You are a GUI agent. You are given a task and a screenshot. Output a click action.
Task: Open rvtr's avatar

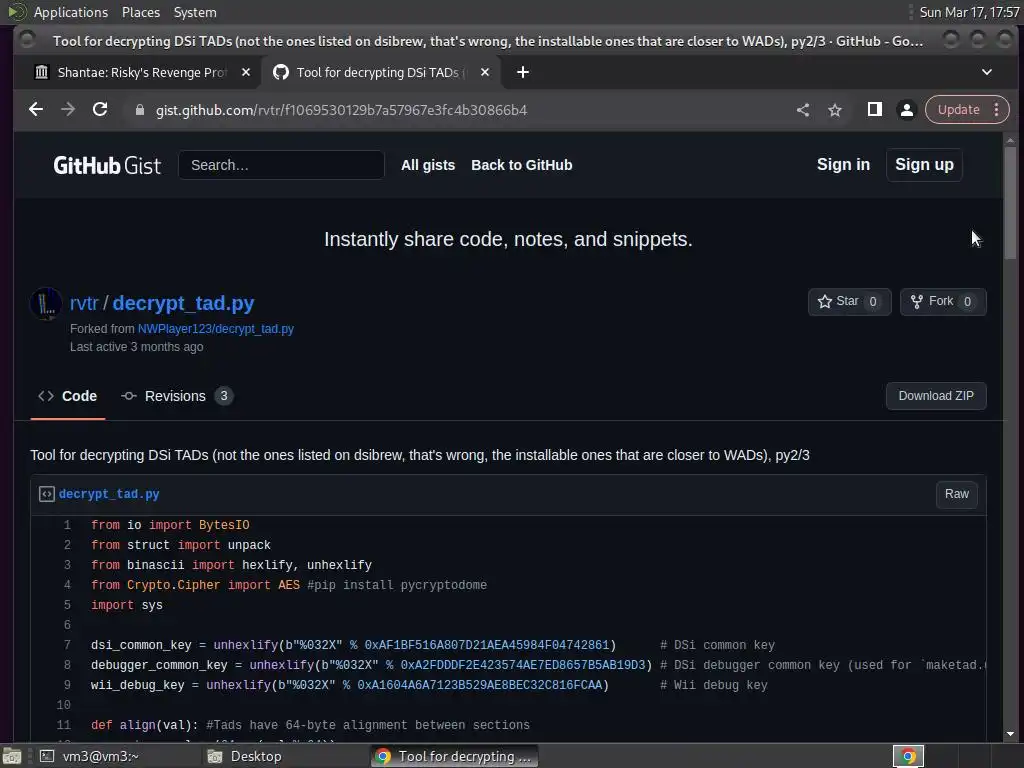click(x=46, y=304)
